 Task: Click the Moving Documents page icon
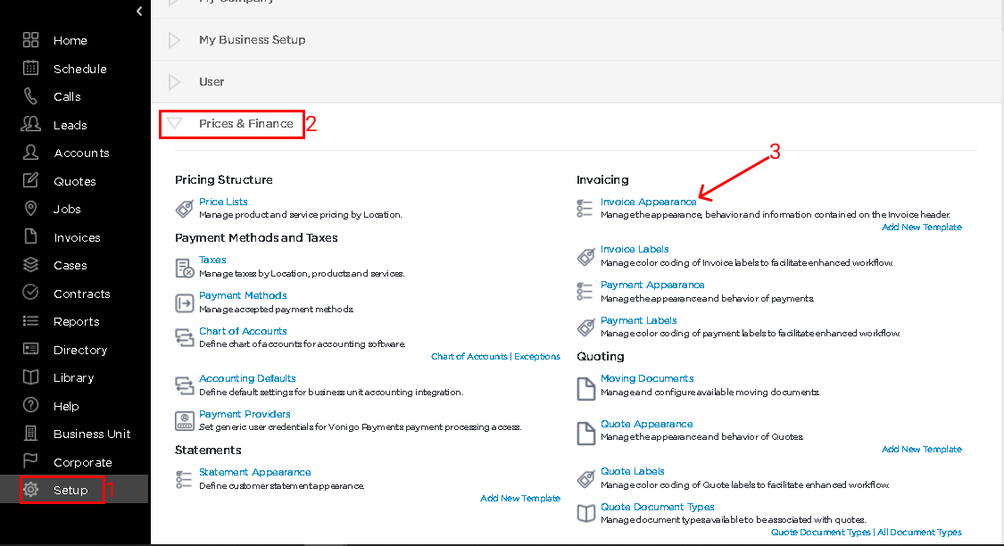(x=586, y=389)
